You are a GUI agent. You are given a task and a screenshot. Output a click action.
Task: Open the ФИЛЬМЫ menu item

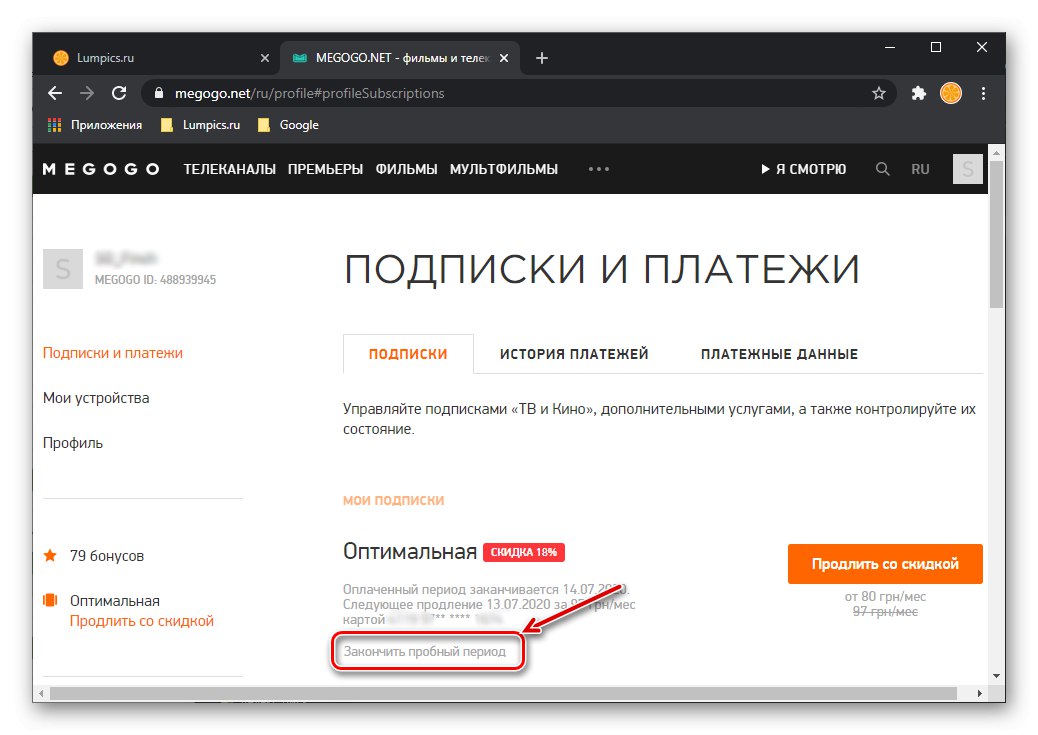click(x=406, y=170)
